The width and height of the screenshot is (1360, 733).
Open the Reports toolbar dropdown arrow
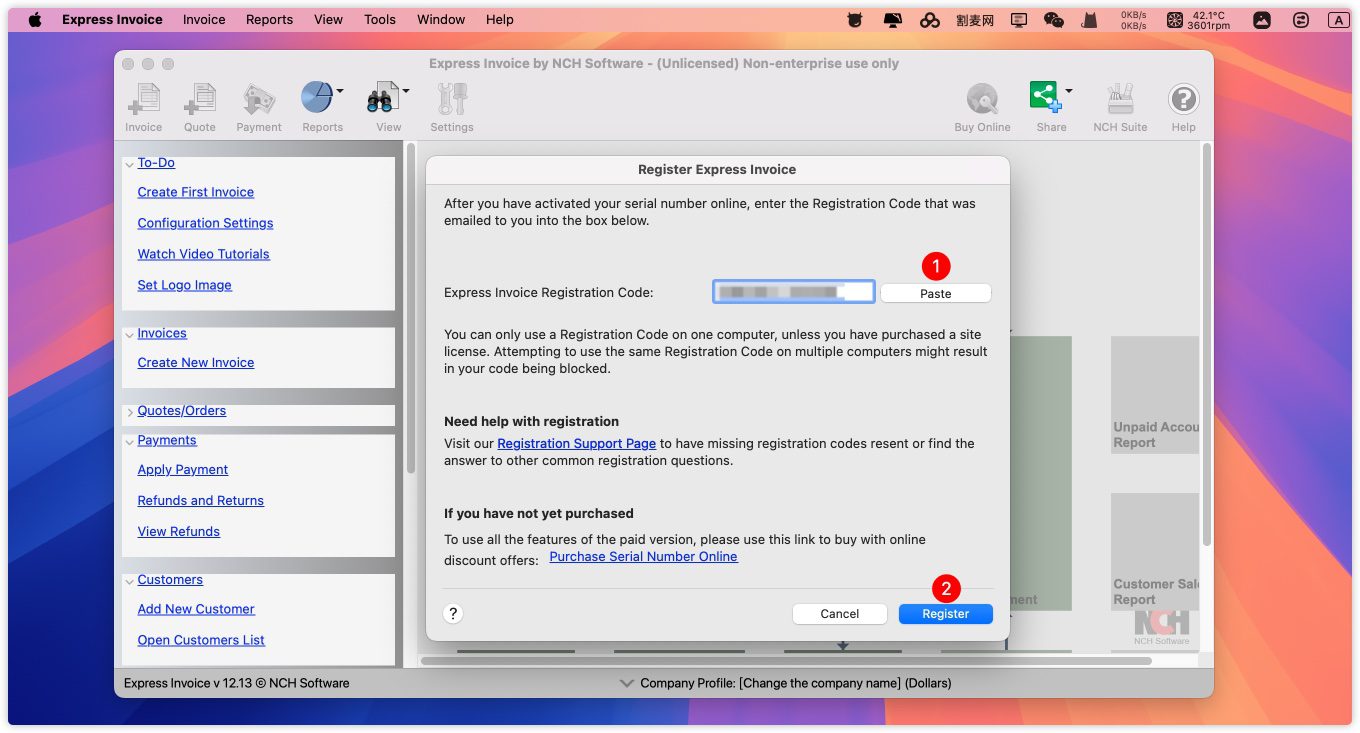click(x=340, y=91)
